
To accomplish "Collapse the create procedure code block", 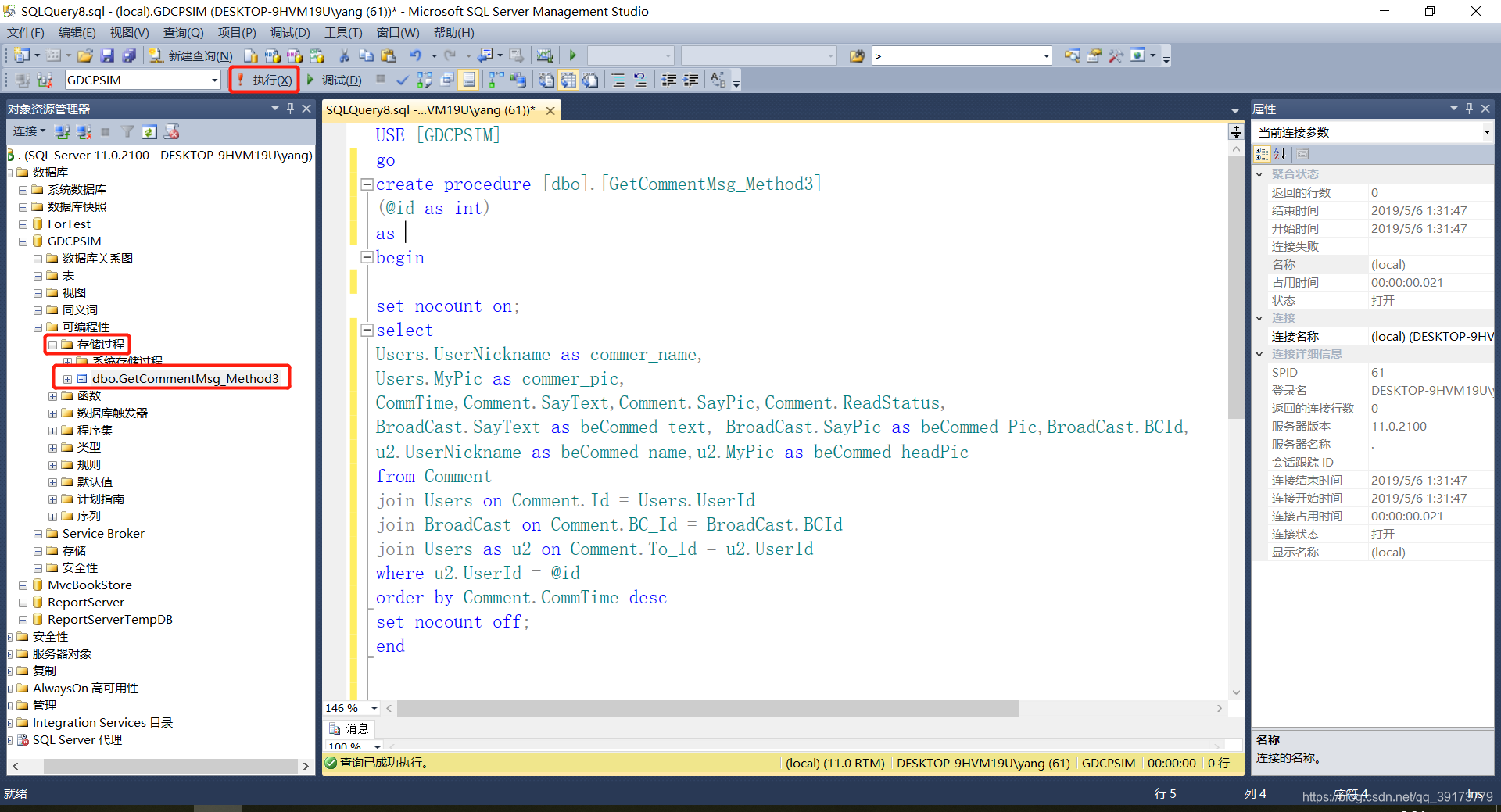I will 366,184.
